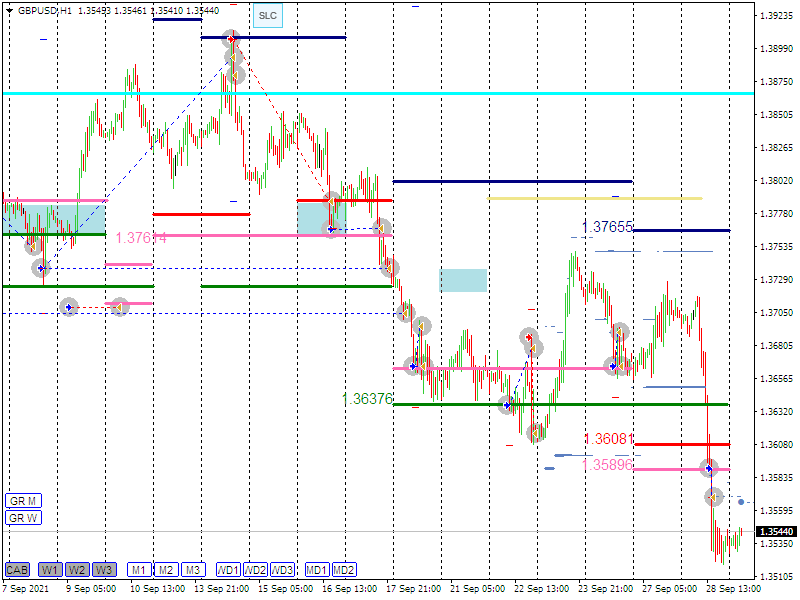Click the SLC button at chart top

[268, 16]
